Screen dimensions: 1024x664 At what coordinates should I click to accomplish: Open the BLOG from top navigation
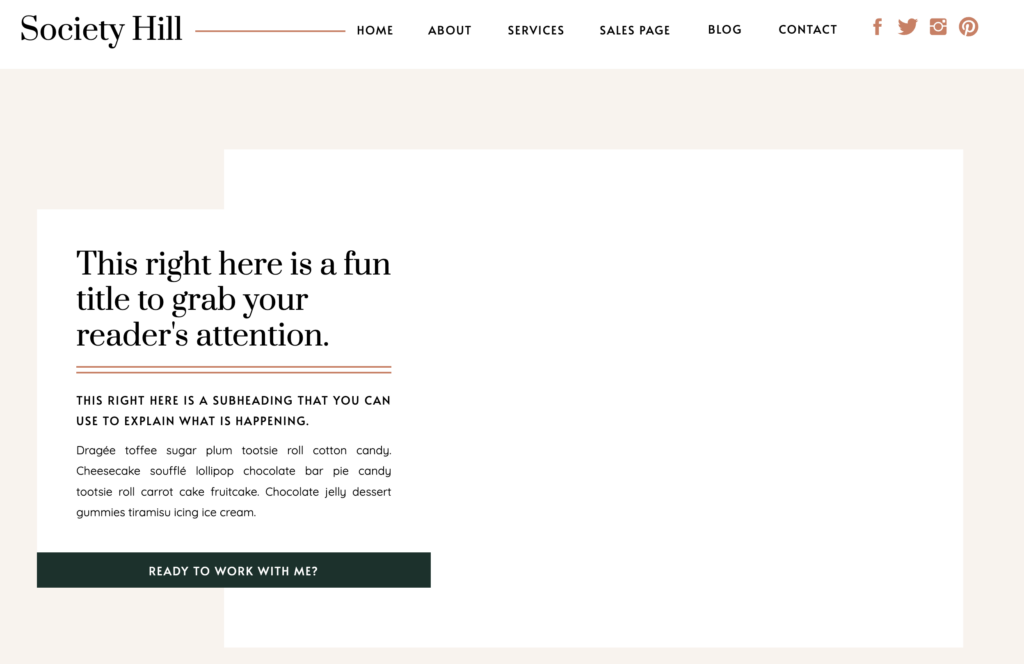tap(724, 30)
